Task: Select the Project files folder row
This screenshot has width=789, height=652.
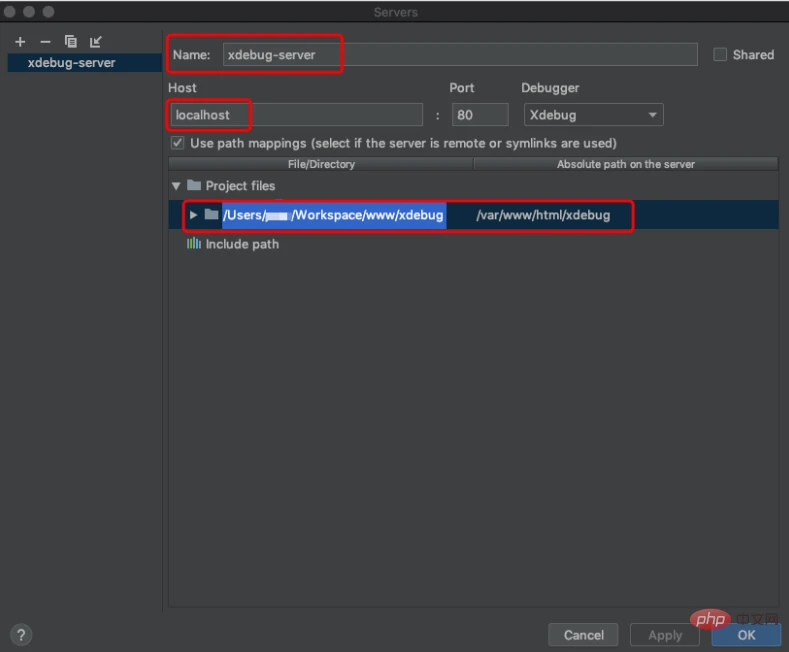Action: coord(473,186)
